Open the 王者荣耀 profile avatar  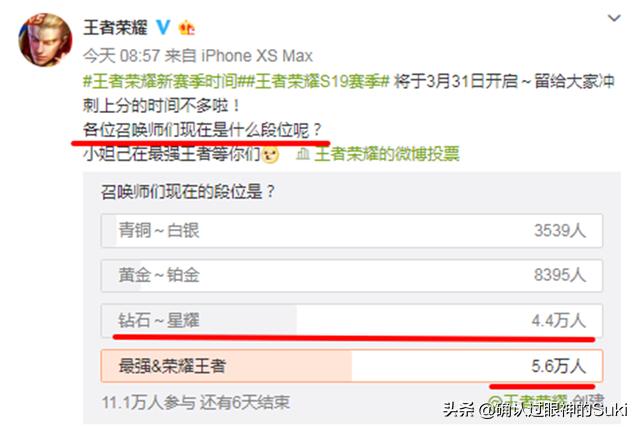(x=45, y=40)
